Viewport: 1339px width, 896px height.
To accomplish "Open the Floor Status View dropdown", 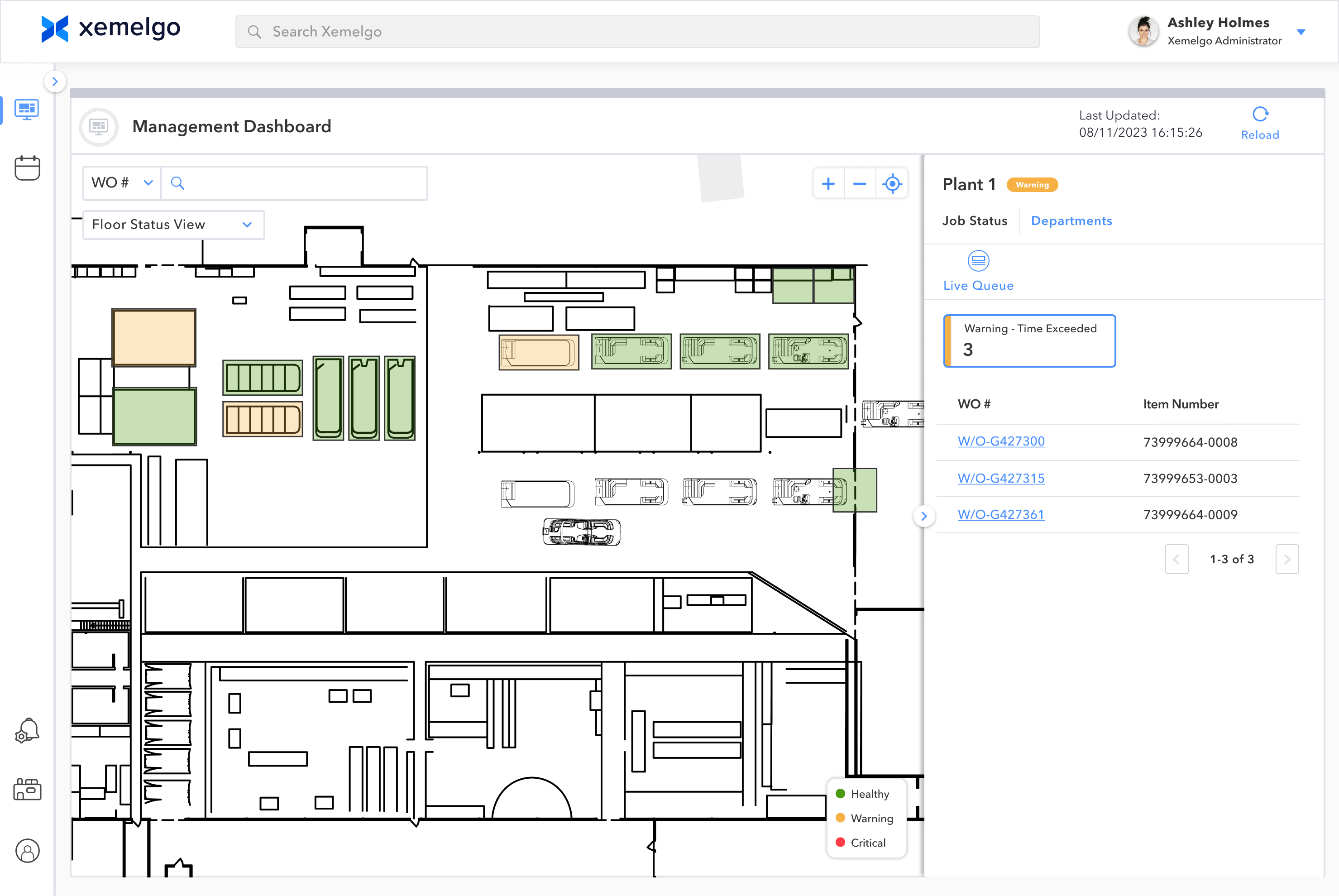I will pyautogui.click(x=173, y=225).
